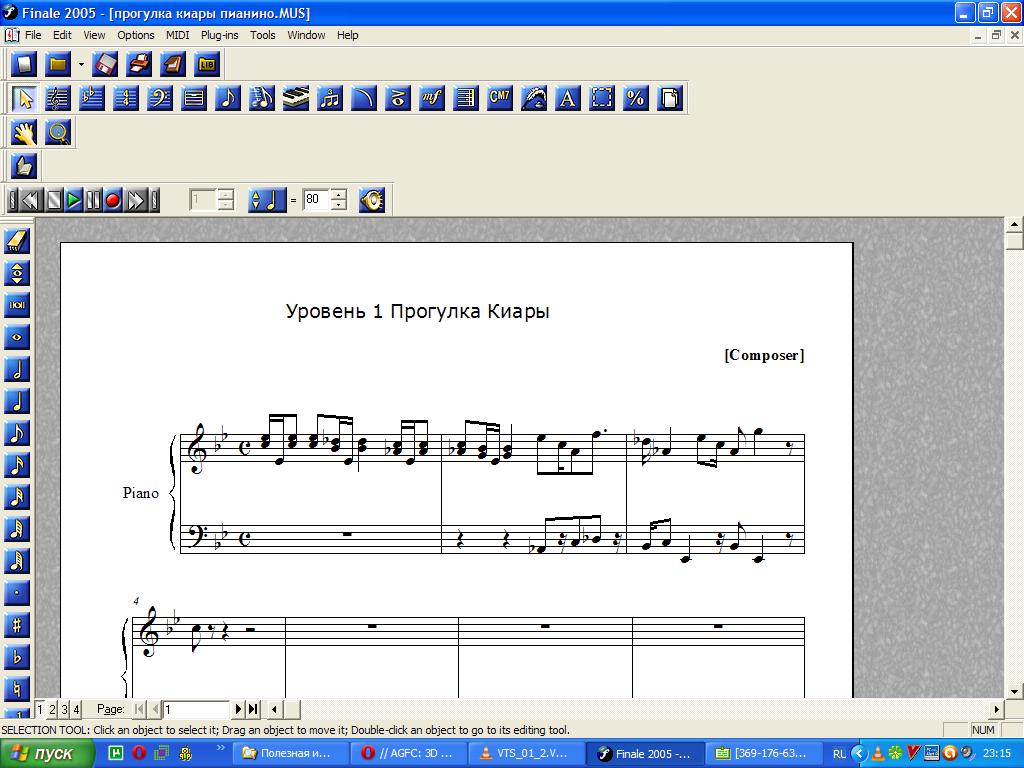Toggle the sharp accidental in the left palette
1024x768 pixels.
tap(18, 625)
